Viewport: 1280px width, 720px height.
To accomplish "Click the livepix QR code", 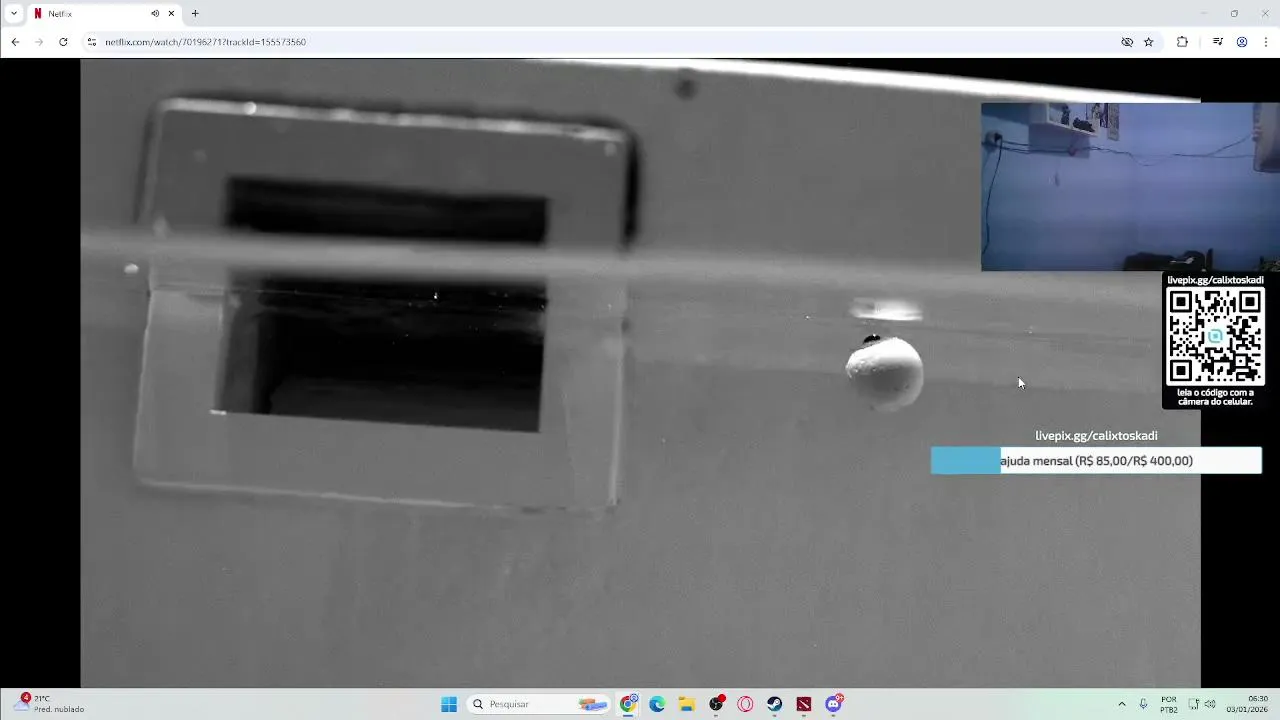I will click(x=1215, y=336).
